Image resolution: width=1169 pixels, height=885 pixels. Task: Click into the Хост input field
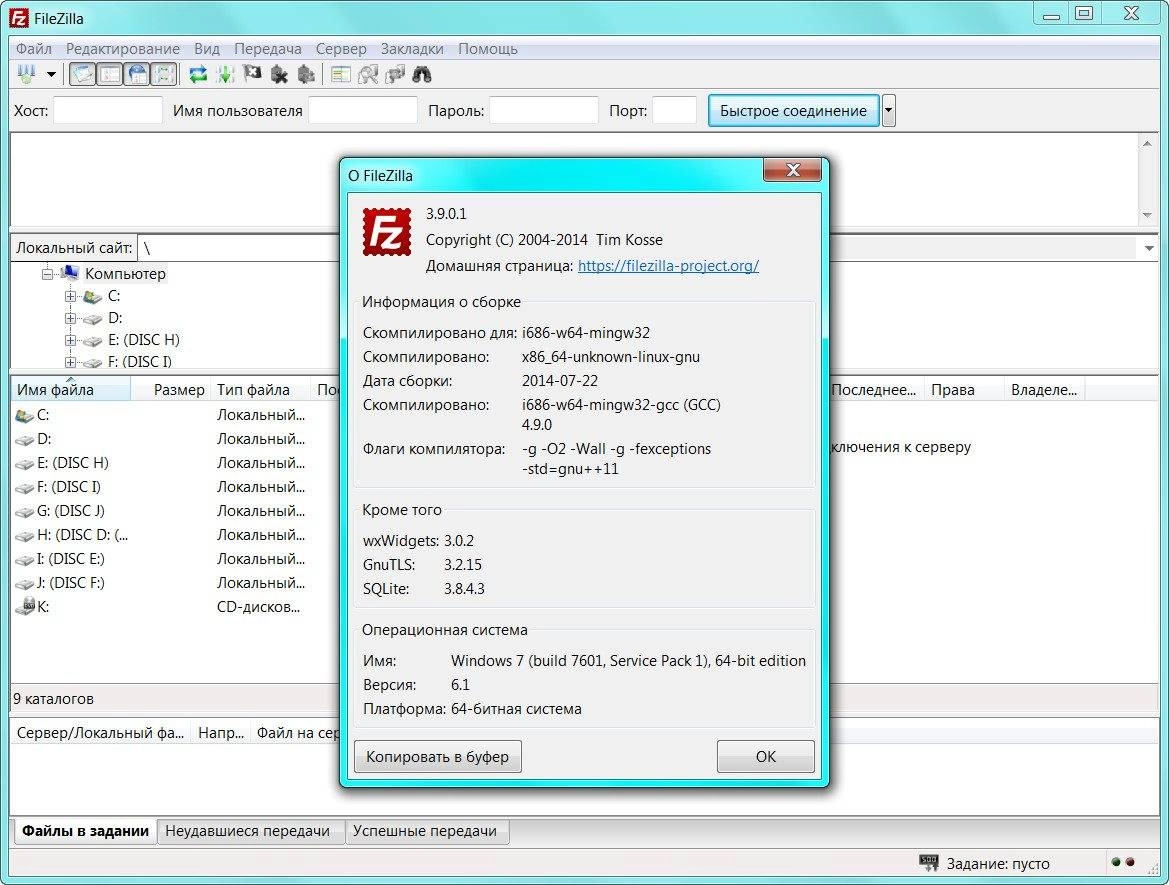(107, 110)
